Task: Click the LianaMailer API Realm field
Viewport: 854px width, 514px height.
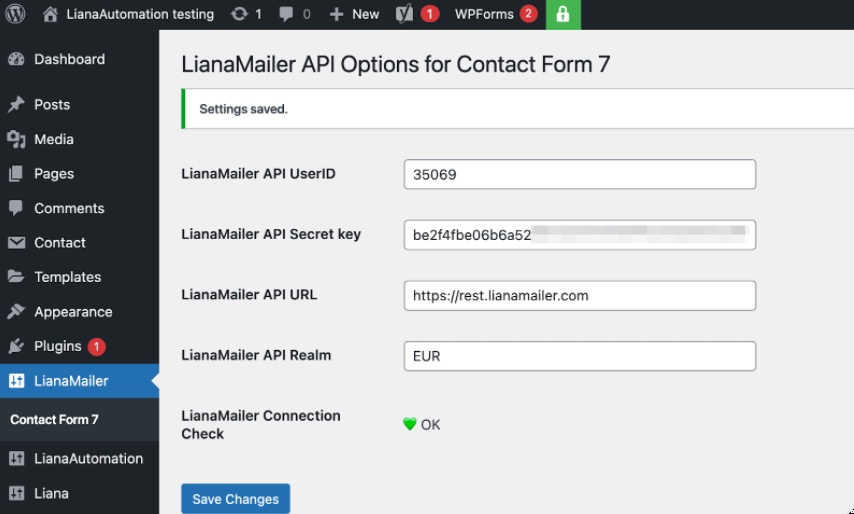Action: (x=580, y=356)
